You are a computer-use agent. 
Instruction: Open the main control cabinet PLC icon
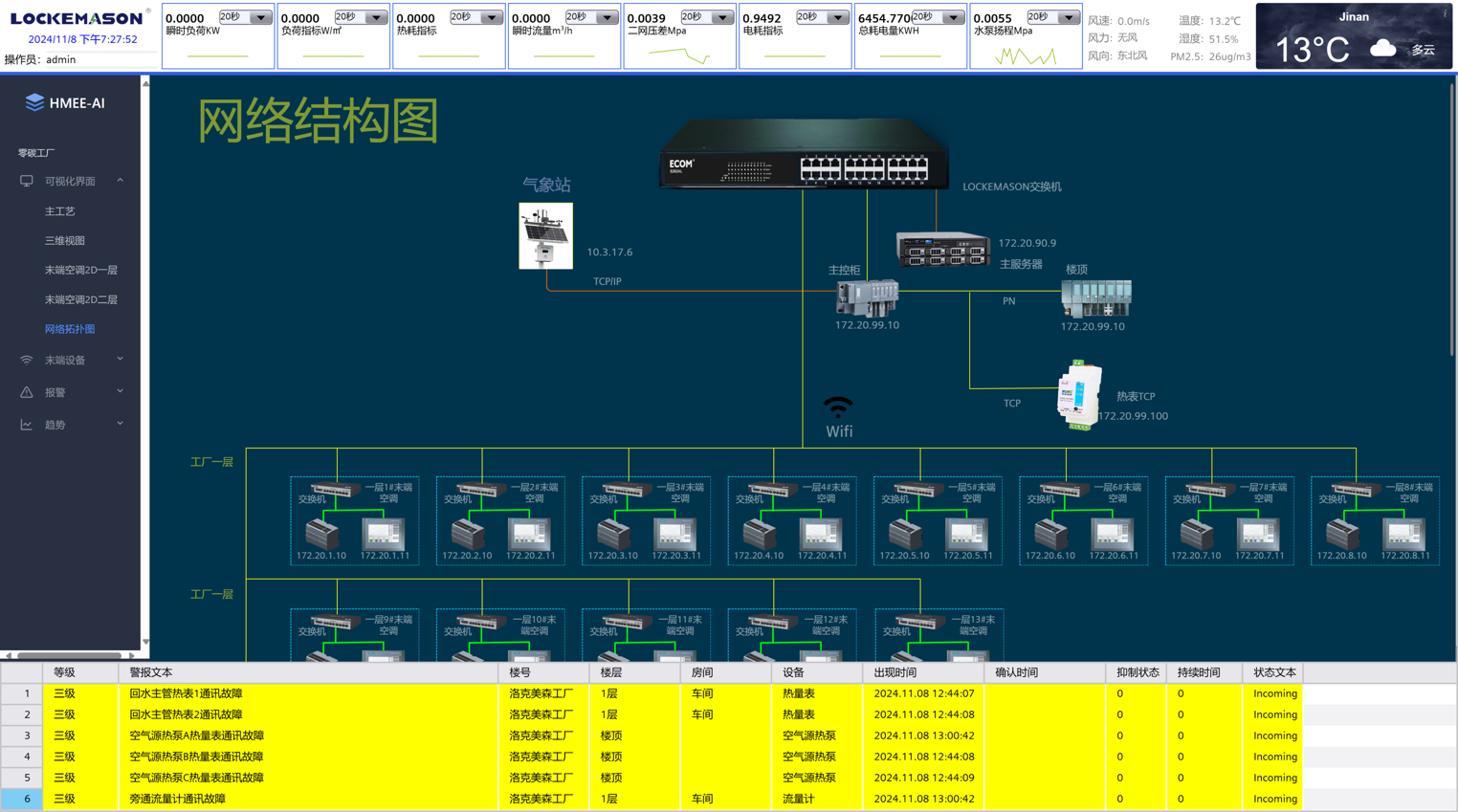[x=867, y=297]
